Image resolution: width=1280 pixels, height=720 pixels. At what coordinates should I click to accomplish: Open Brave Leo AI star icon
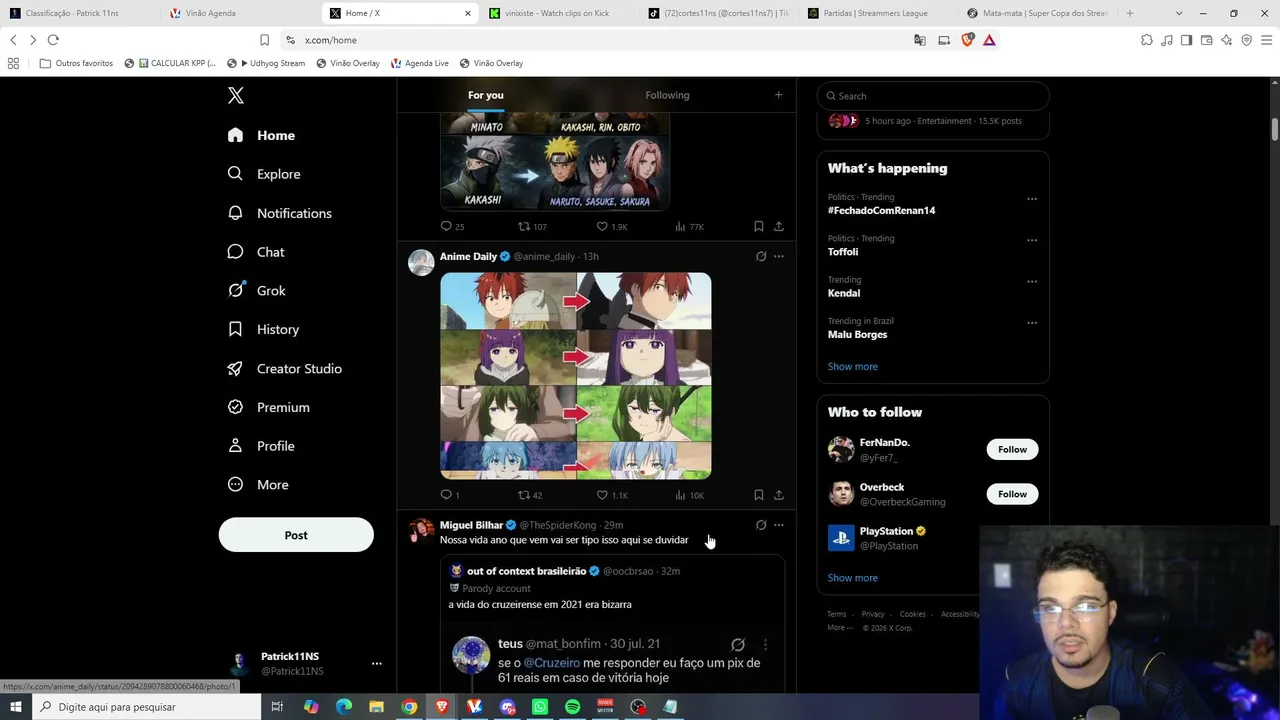point(1227,40)
